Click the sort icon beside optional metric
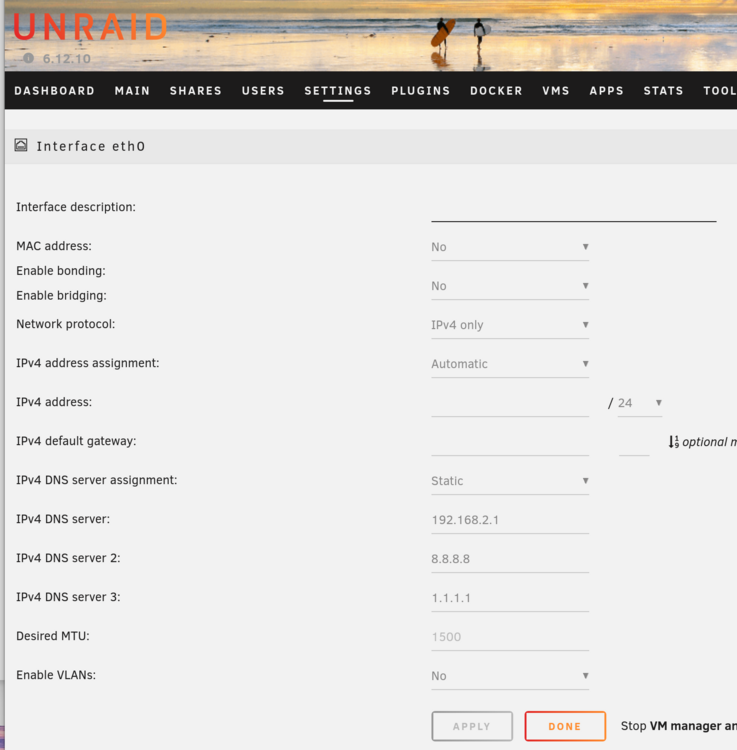 673,441
